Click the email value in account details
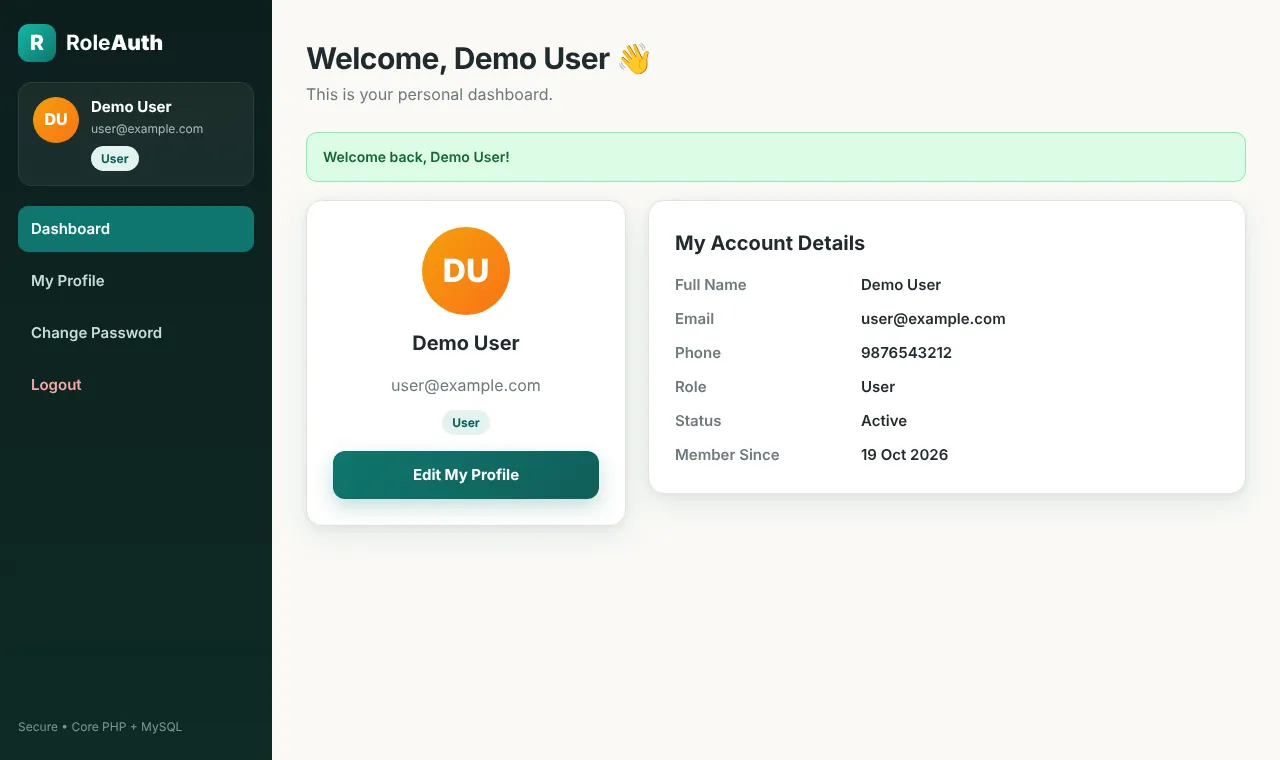The image size is (1280, 760). pos(933,319)
